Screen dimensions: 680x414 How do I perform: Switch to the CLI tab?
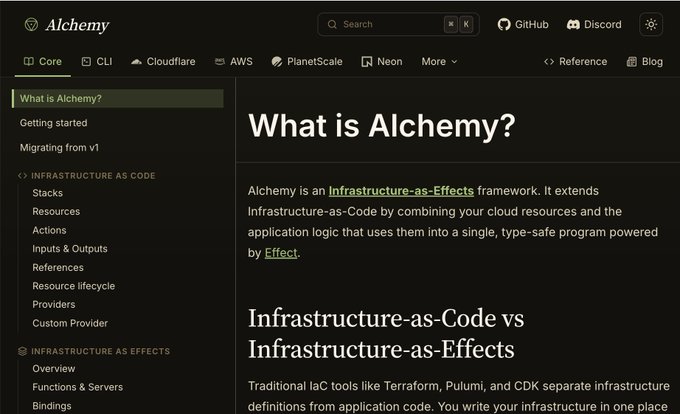pos(97,62)
